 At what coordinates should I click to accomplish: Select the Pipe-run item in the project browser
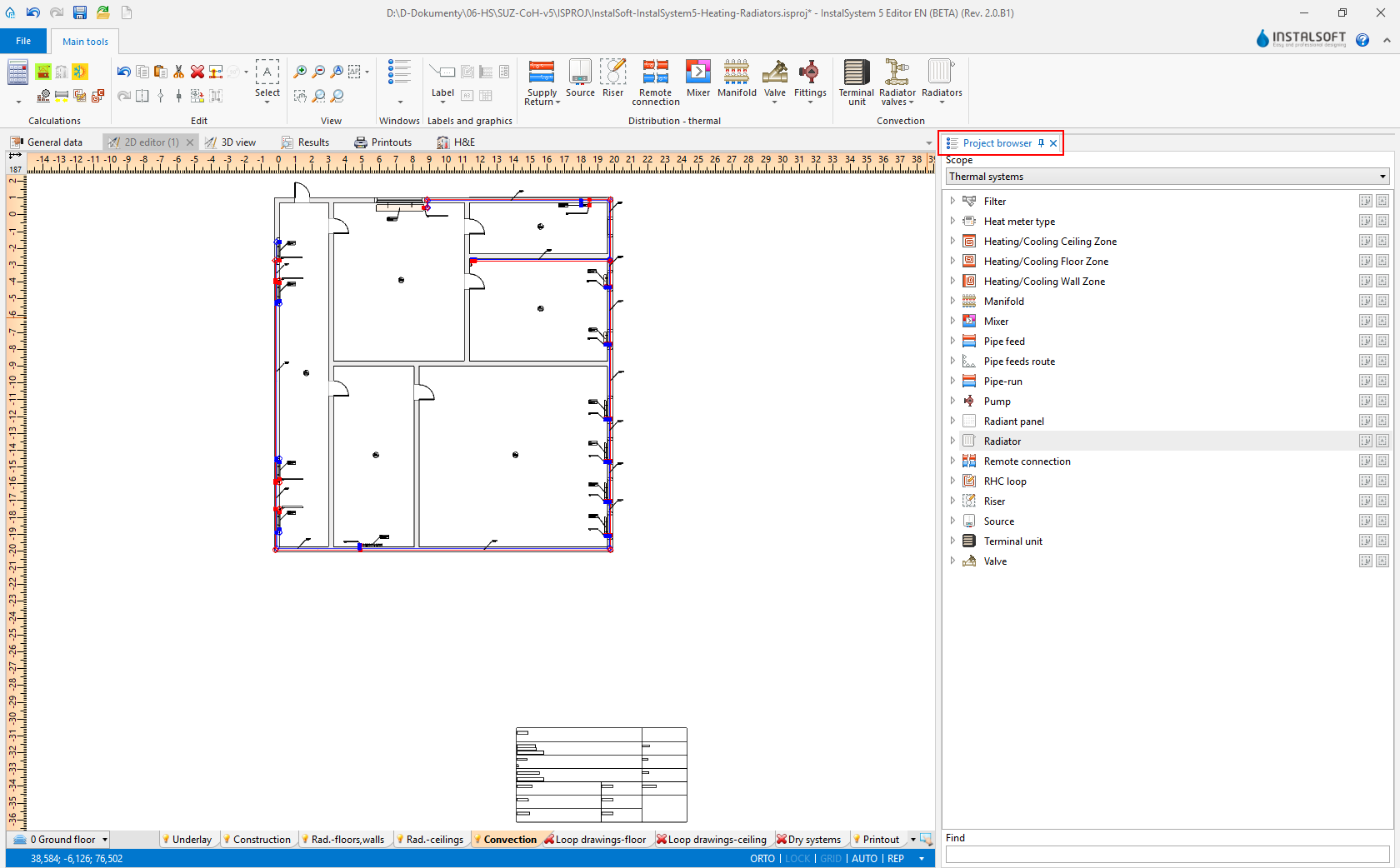pyautogui.click(x=1002, y=382)
